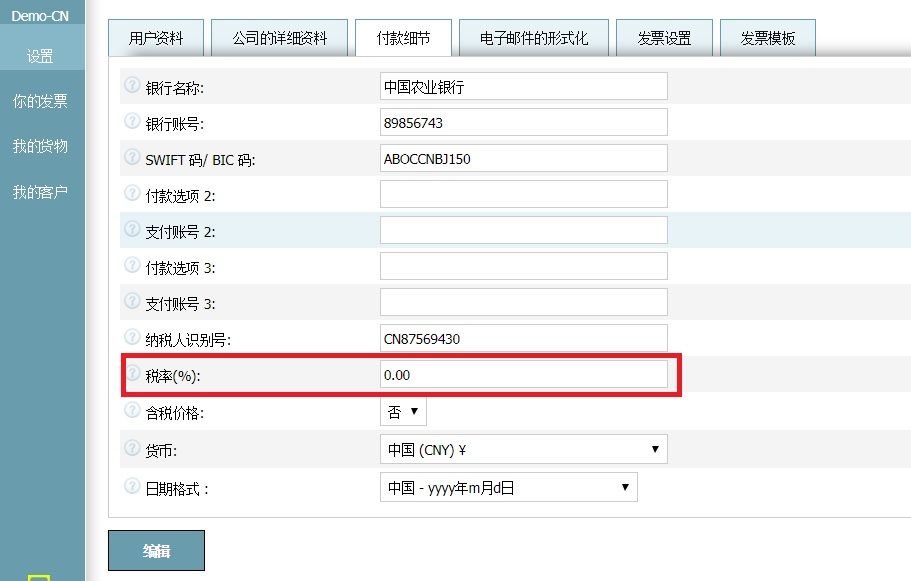The image size is (911, 581).
Task: Click the help icon for SWIFT 码/BIC 码
Action: point(130,158)
